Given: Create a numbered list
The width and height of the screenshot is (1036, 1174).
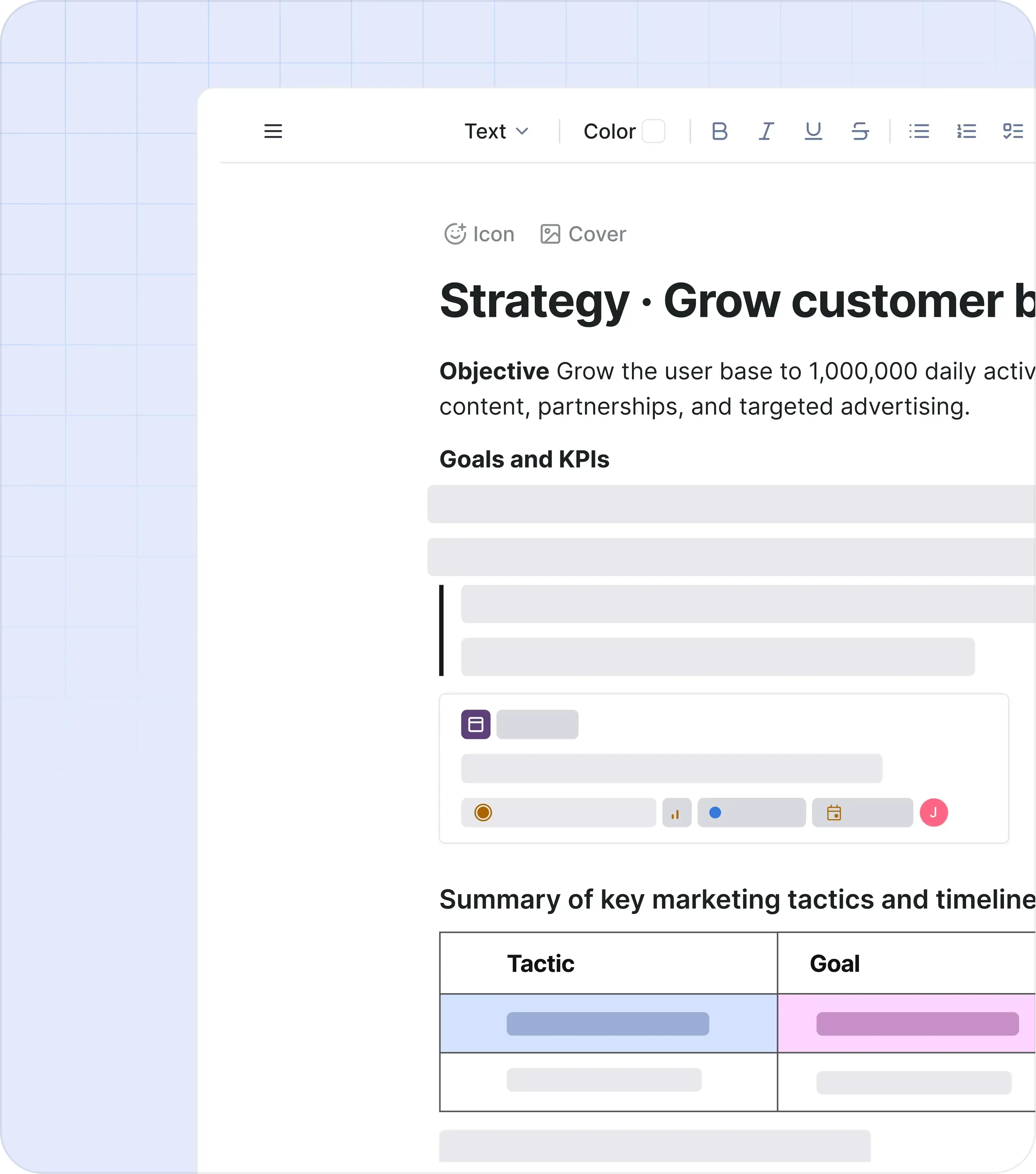Looking at the screenshot, I should point(966,132).
